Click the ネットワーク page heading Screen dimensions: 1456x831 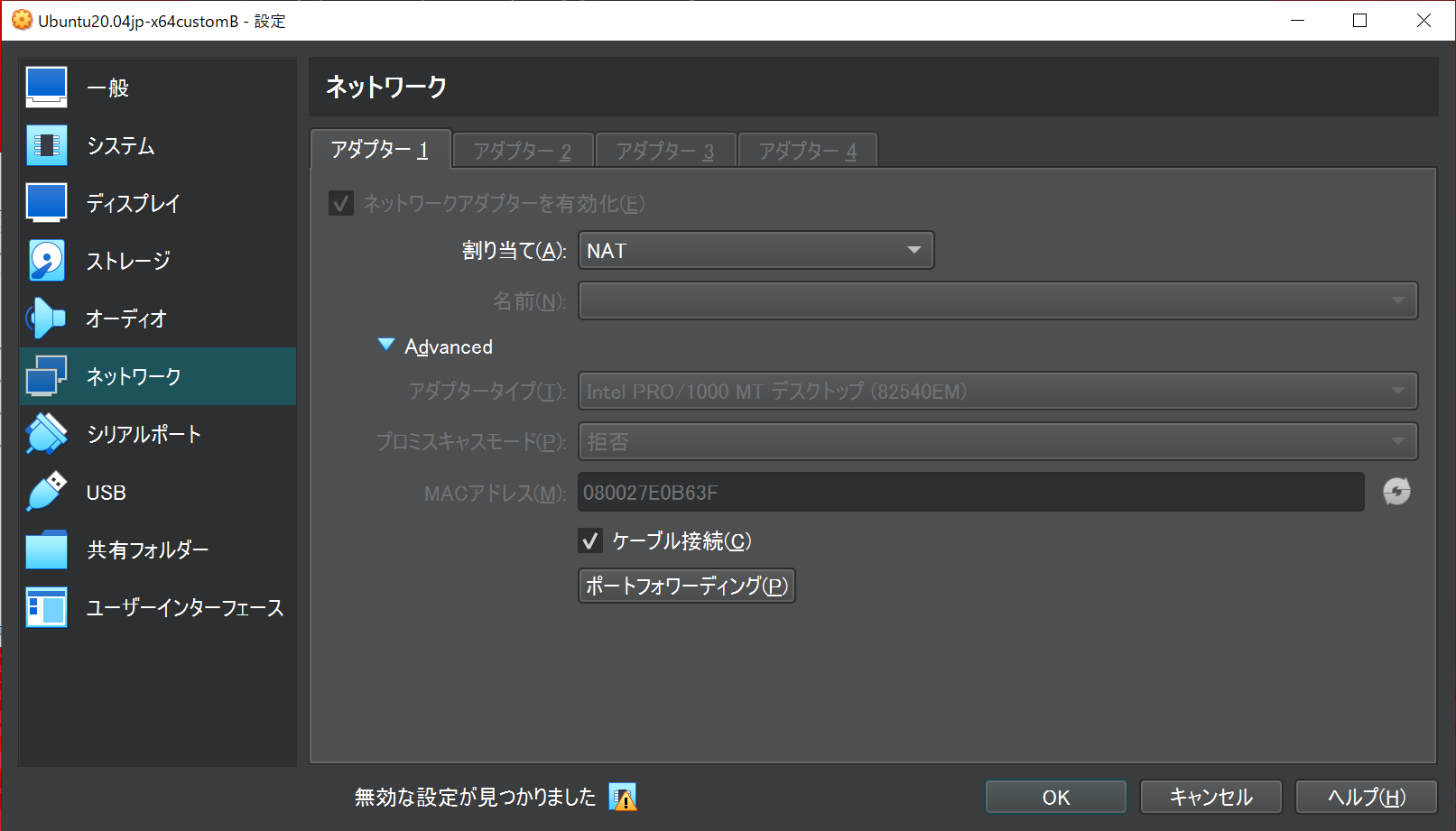(x=386, y=87)
